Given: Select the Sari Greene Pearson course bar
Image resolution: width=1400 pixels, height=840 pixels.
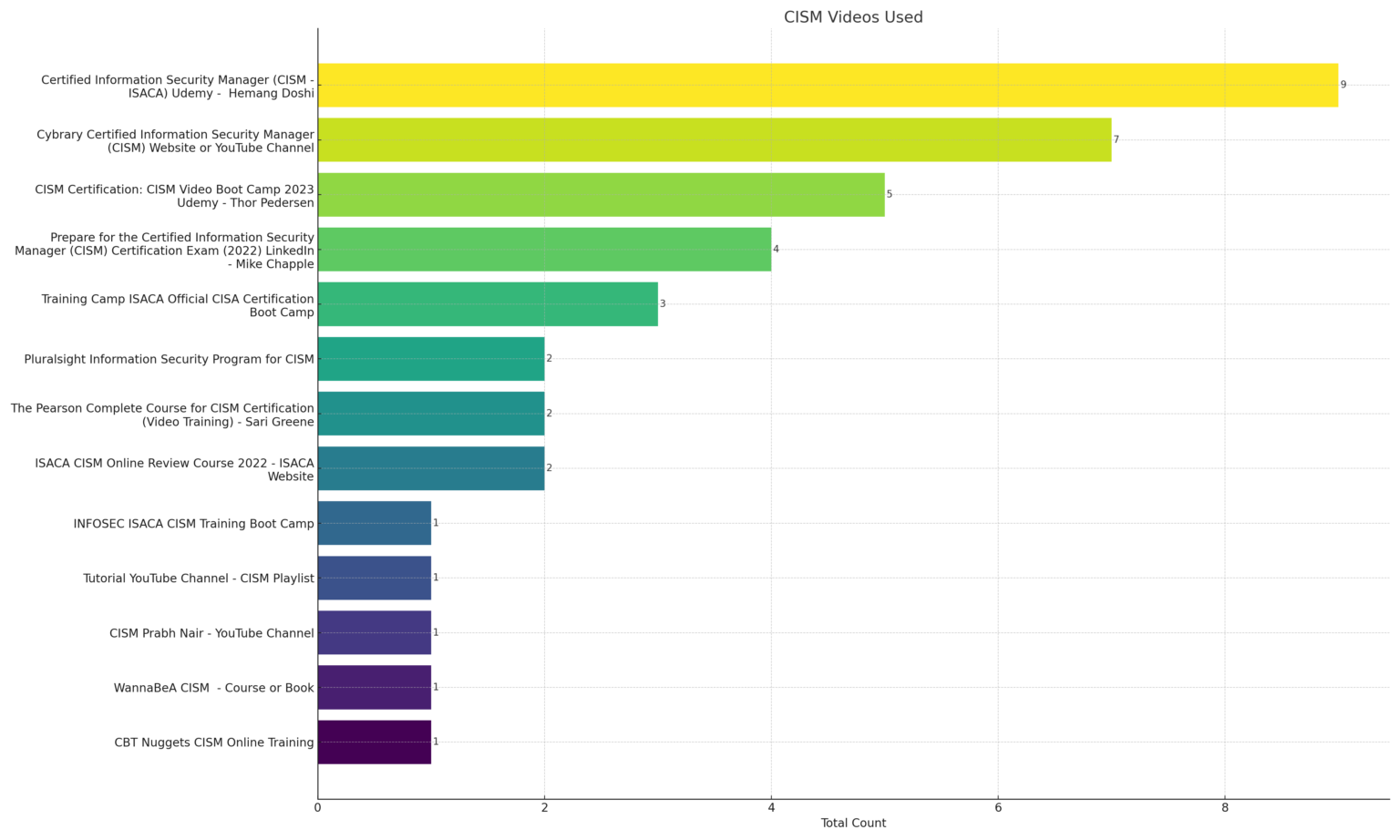Looking at the screenshot, I should (428, 415).
